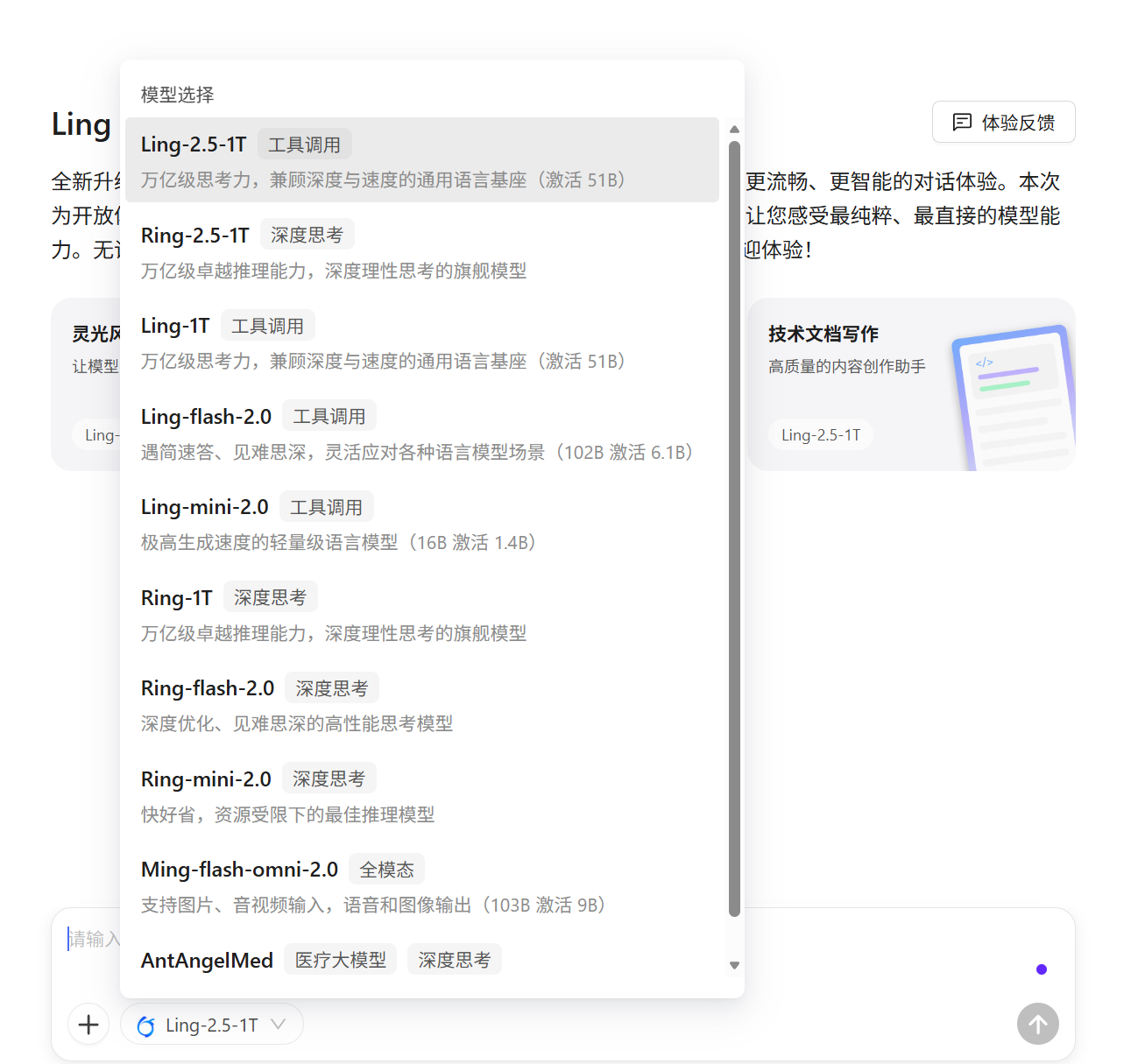
Task: Click the purple dot indicator
Action: click(1041, 969)
